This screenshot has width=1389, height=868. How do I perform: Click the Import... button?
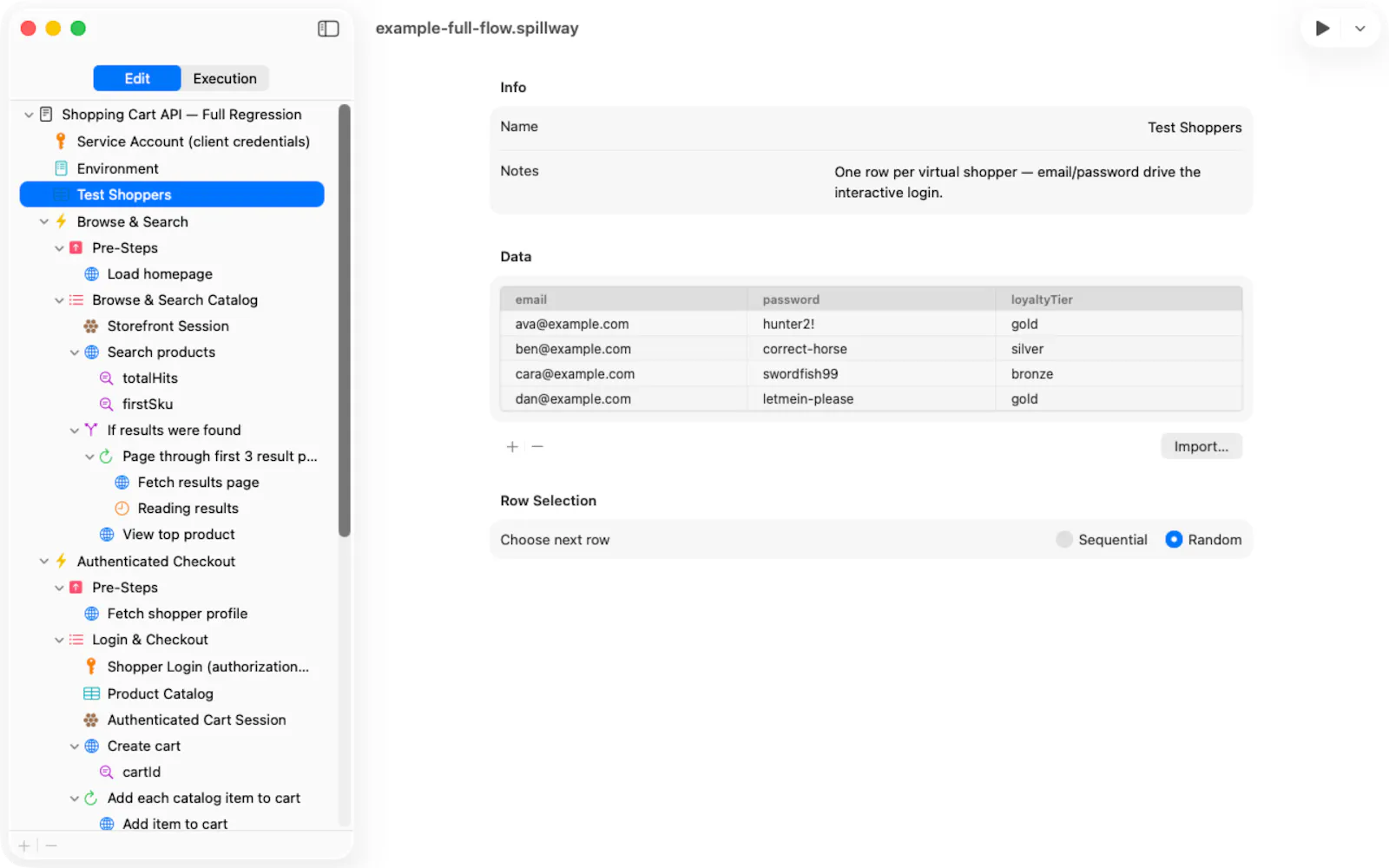click(x=1201, y=446)
